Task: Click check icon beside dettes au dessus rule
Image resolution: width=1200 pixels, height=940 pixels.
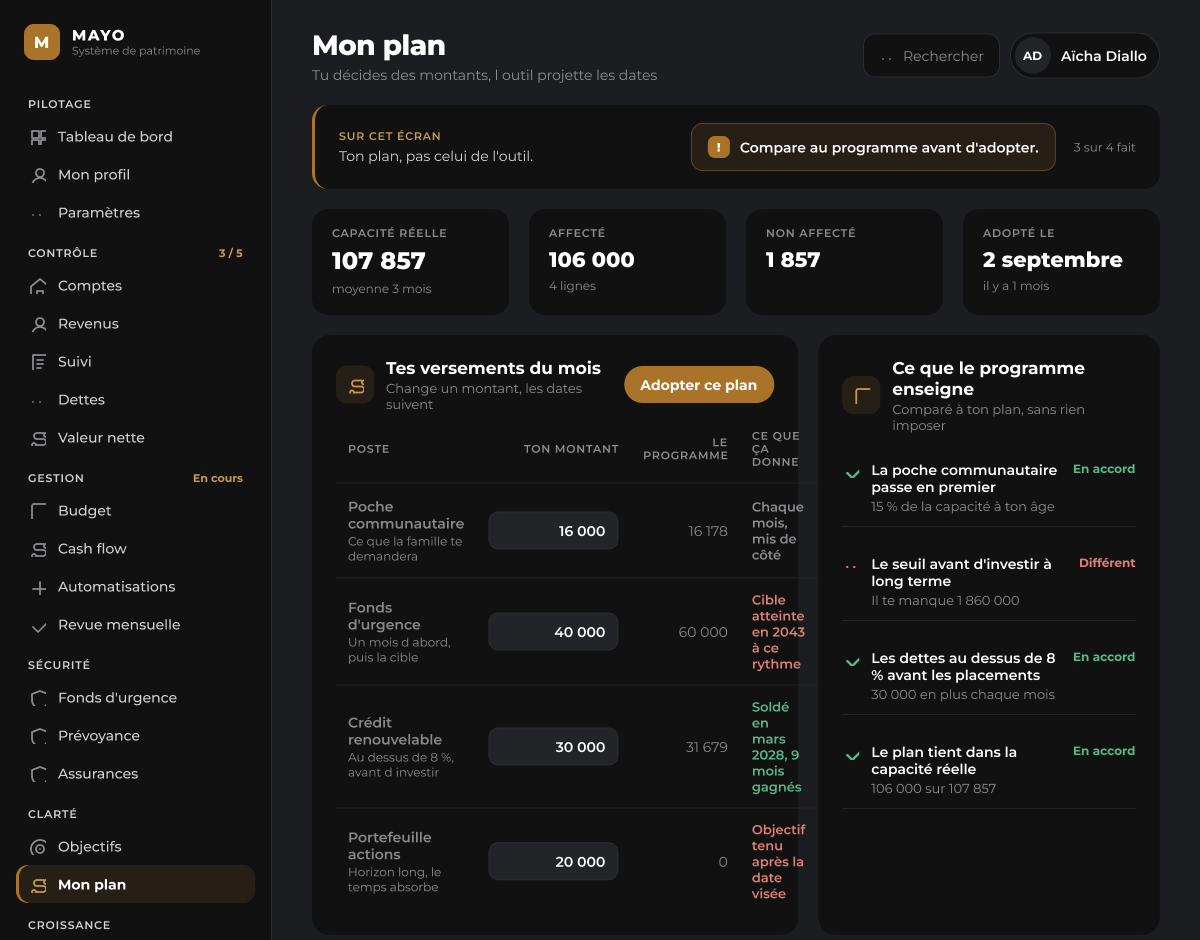Action: 852,661
